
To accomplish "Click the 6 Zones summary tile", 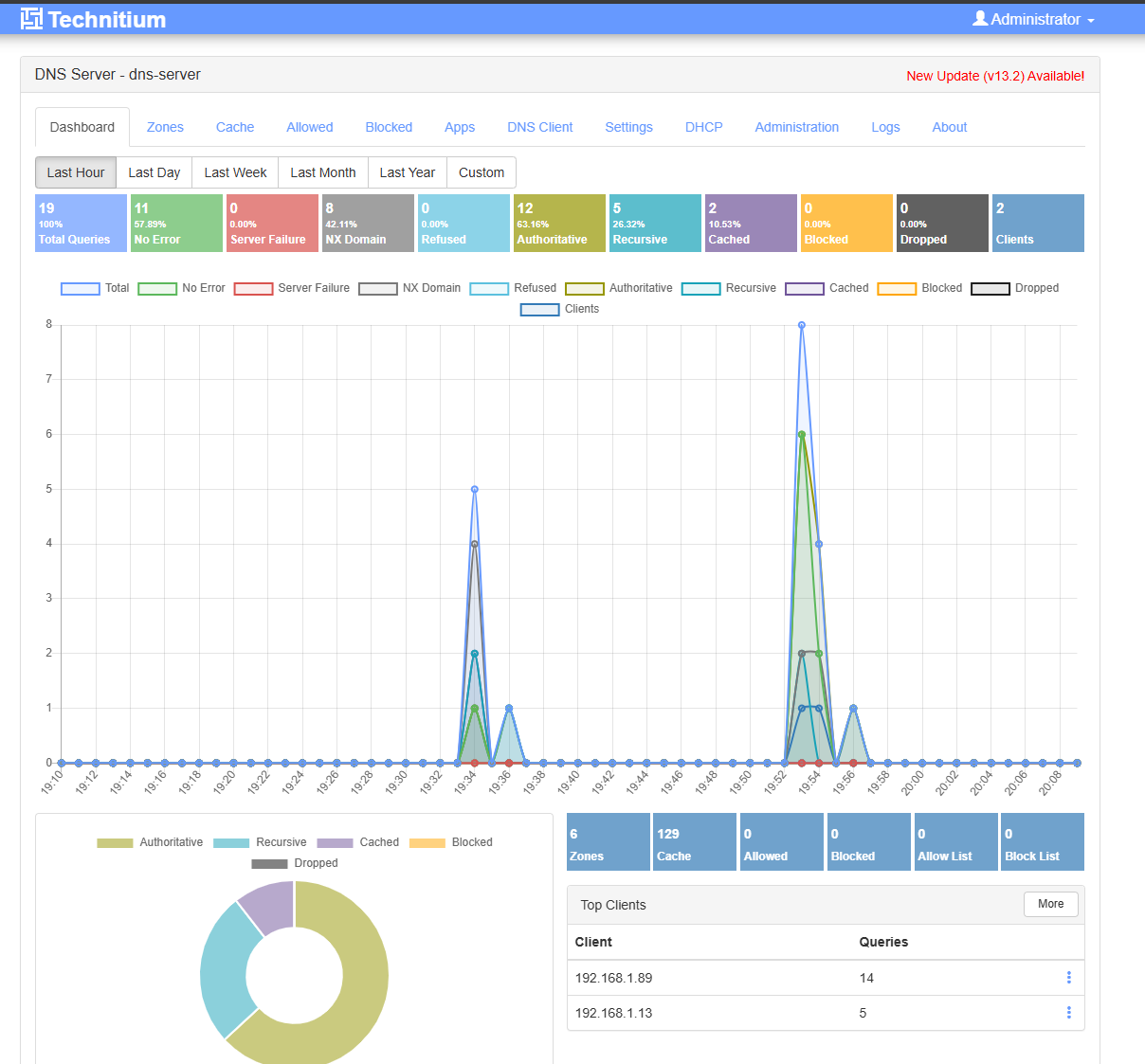I will pos(608,842).
